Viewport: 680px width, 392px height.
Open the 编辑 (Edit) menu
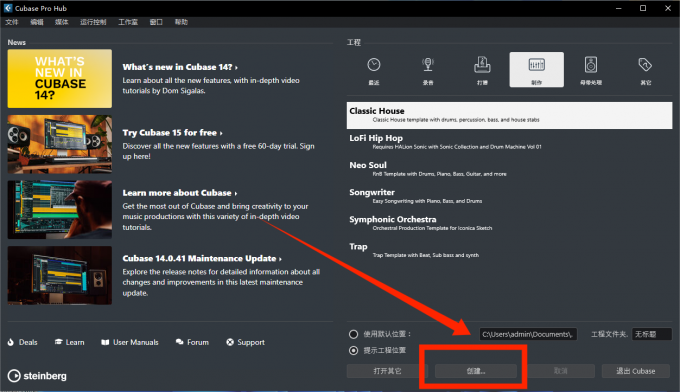coord(37,22)
